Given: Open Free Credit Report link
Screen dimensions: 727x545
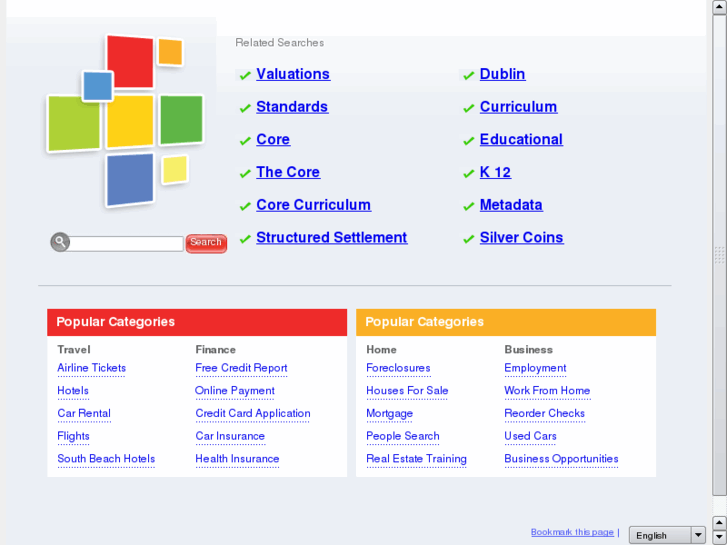Looking at the screenshot, I should (241, 368).
